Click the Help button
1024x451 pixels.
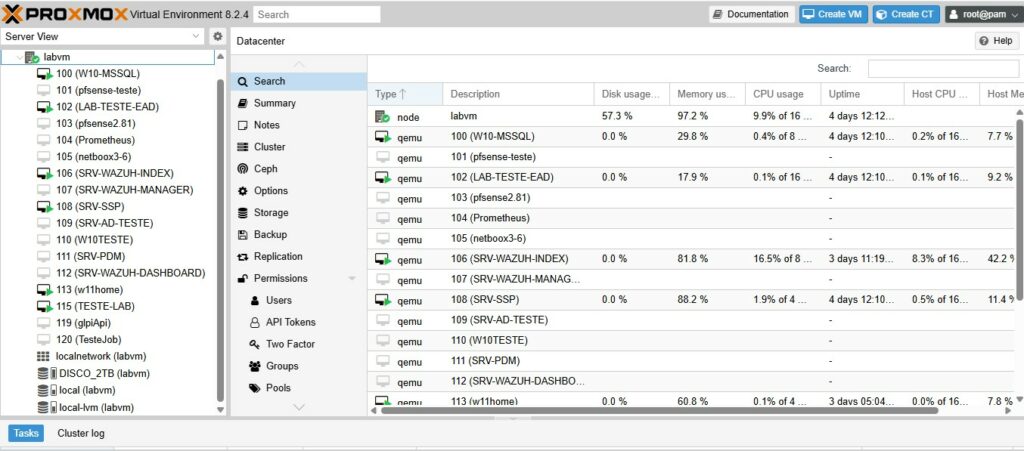point(997,41)
